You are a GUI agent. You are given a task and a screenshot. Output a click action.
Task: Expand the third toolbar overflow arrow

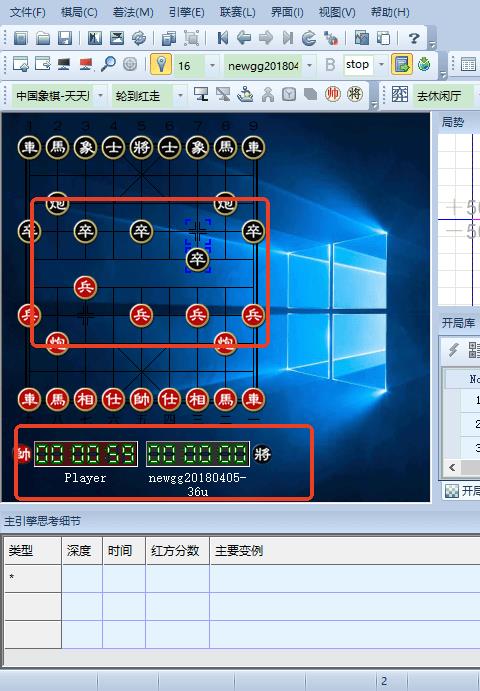[374, 105]
